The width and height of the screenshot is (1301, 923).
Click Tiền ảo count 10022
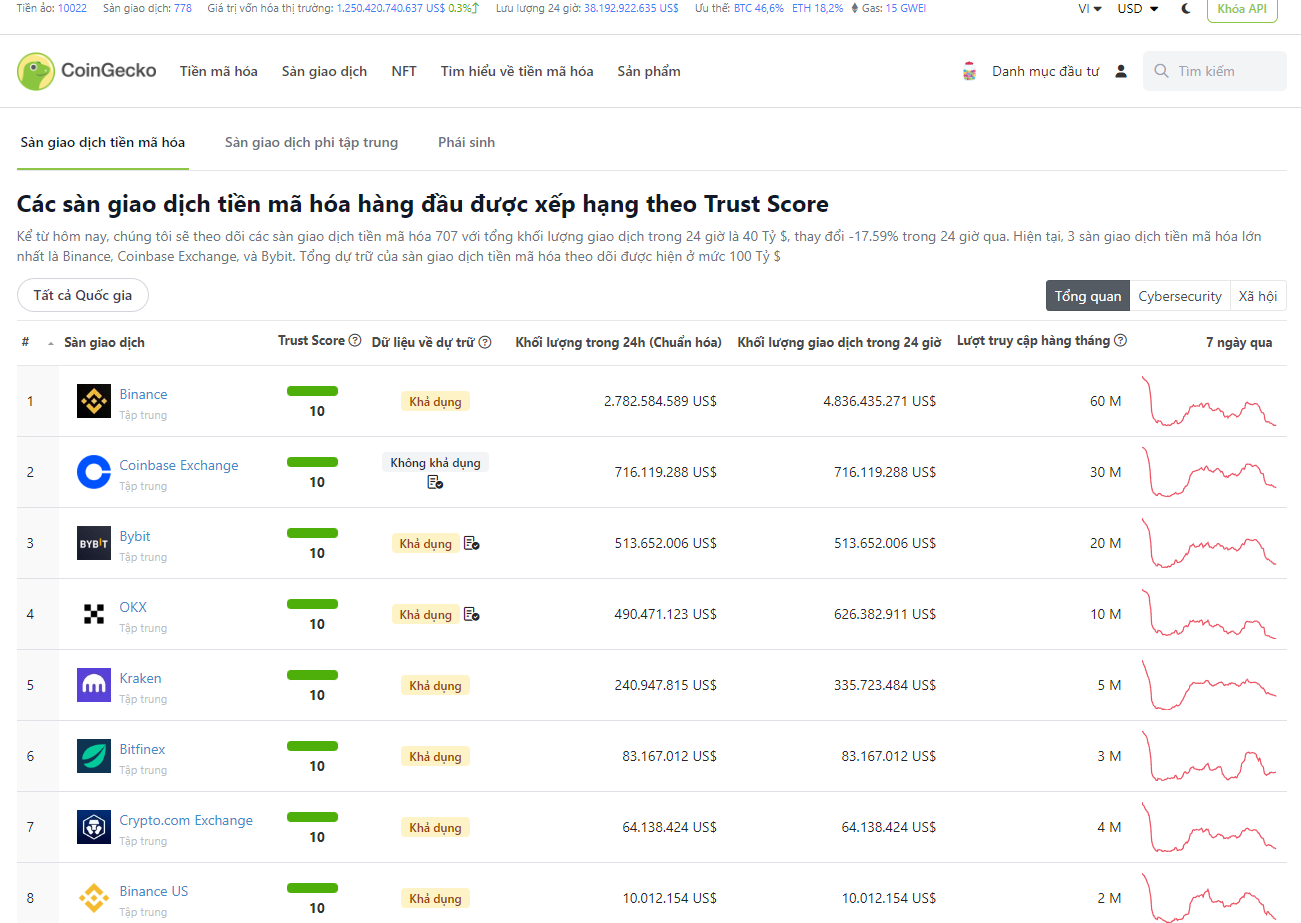(x=72, y=8)
